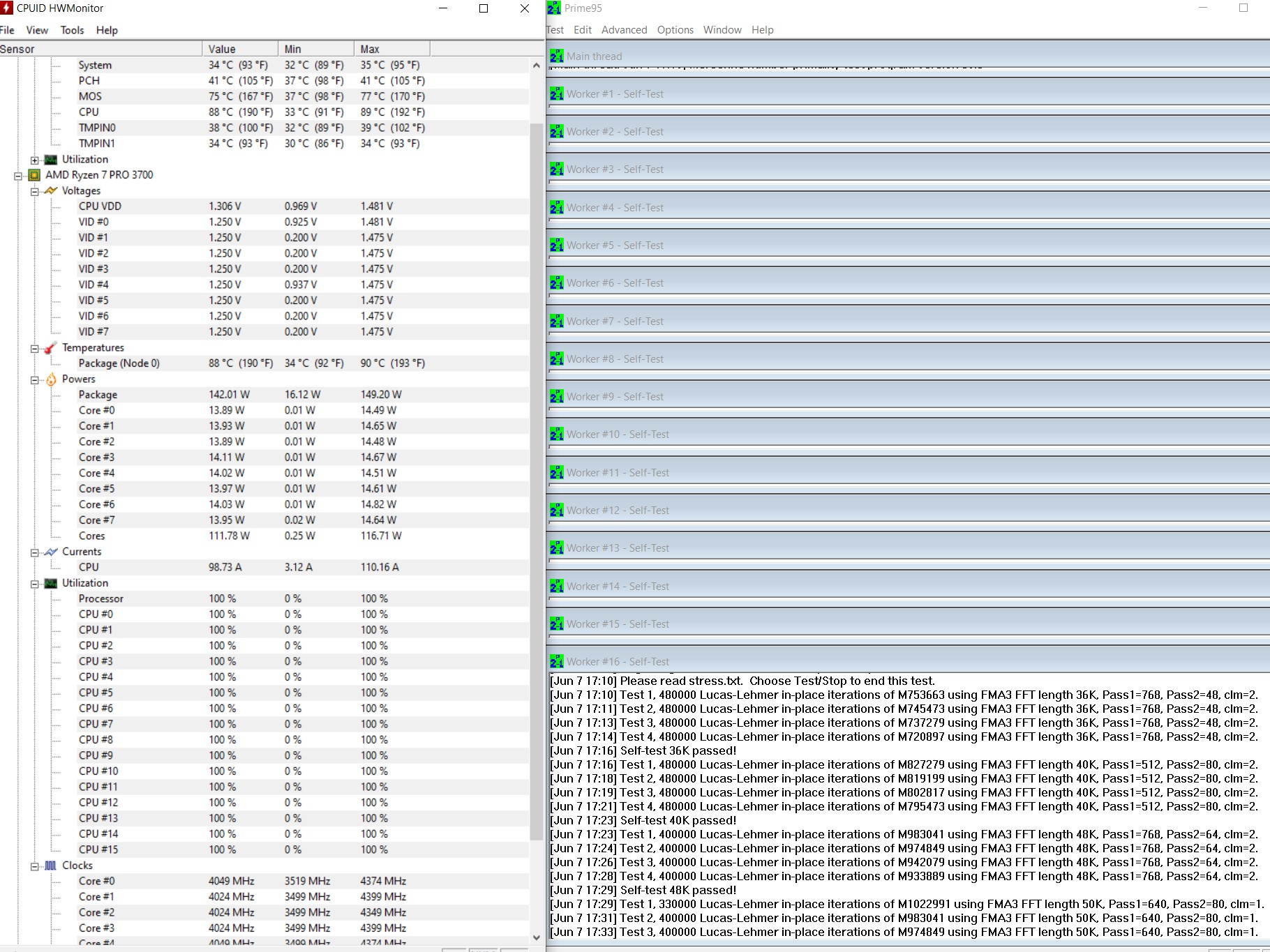Click the Worker #8 Self-Test window icon
The image size is (1270, 952).
coord(557,359)
